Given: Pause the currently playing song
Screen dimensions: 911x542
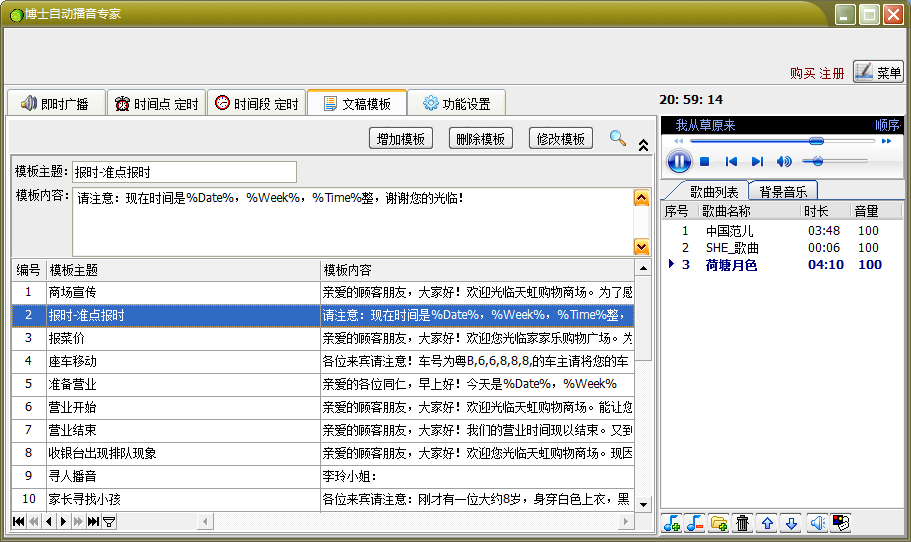Looking at the screenshot, I should pyautogui.click(x=678, y=161).
